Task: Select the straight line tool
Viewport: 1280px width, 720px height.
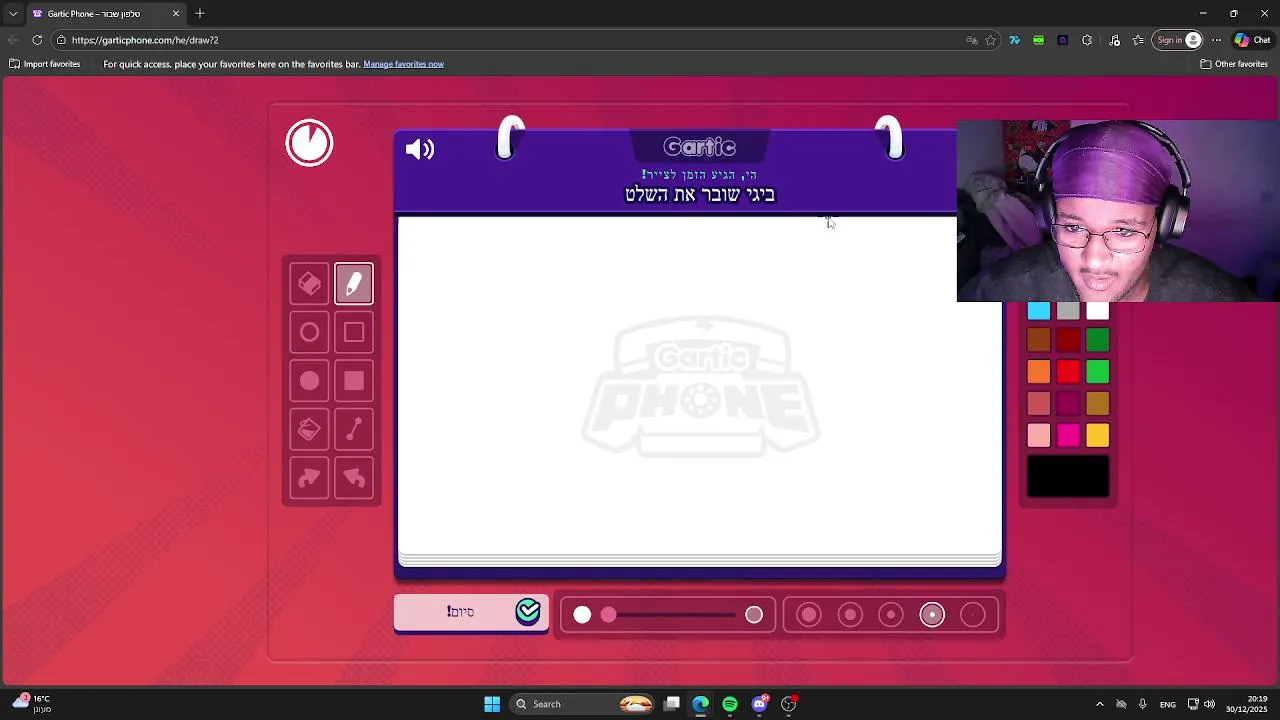Action: pyautogui.click(x=354, y=429)
